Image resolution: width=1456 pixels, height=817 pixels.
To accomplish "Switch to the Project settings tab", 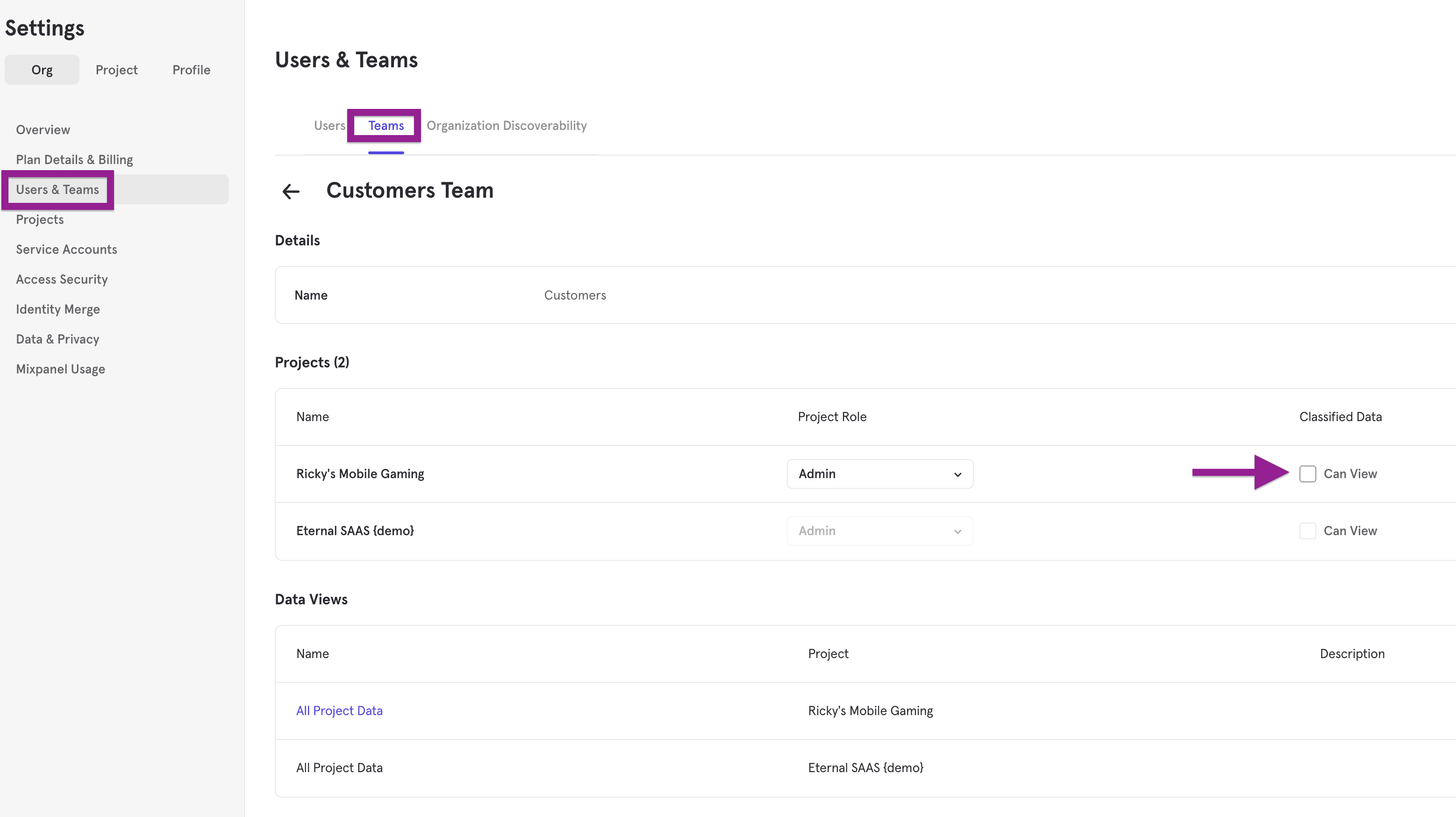I will coord(116,70).
